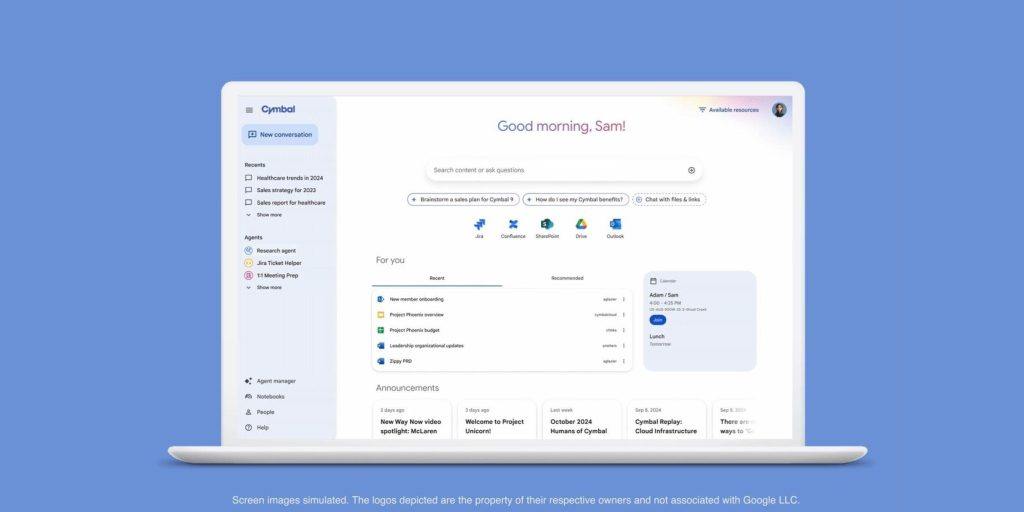The image size is (1024, 512).
Task: Open the Drive app icon
Action: 581,225
